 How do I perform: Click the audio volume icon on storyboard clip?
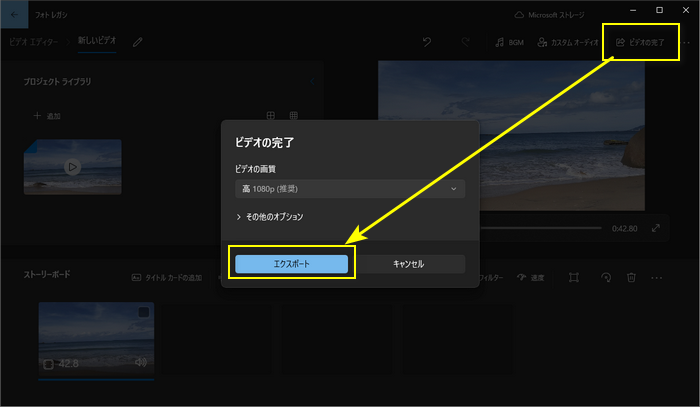point(141,362)
